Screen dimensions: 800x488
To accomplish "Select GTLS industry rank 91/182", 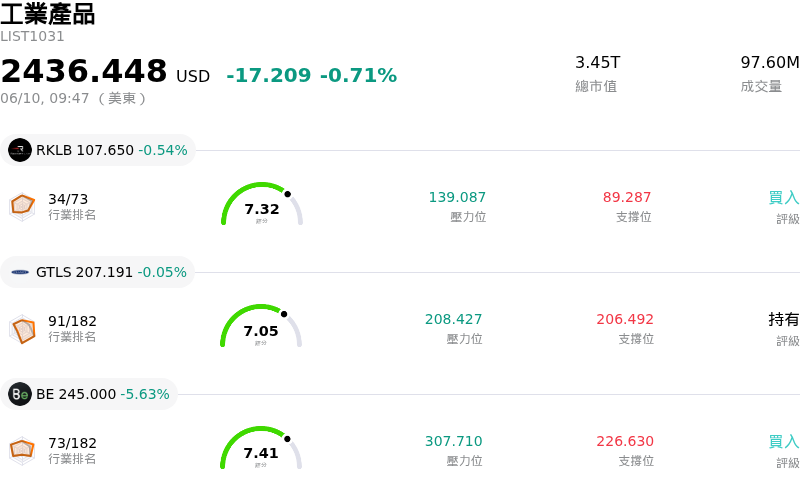I will [72, 321].
